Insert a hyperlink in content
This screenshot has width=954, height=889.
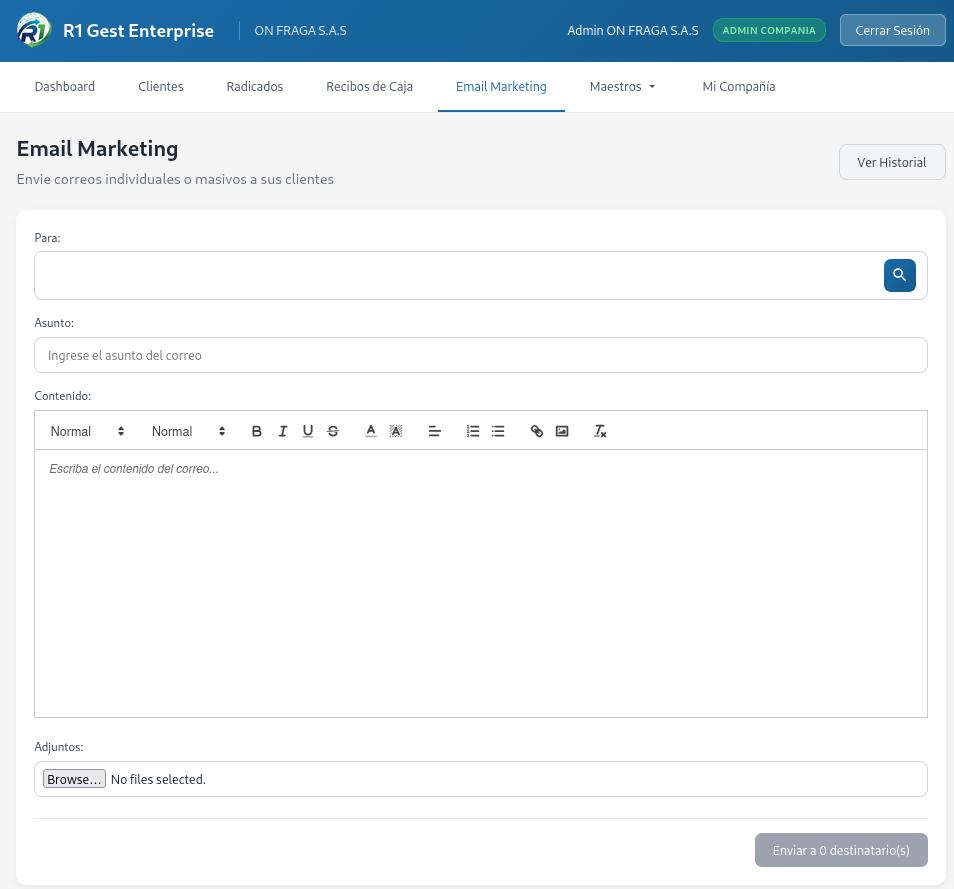[x=537, y=431]
